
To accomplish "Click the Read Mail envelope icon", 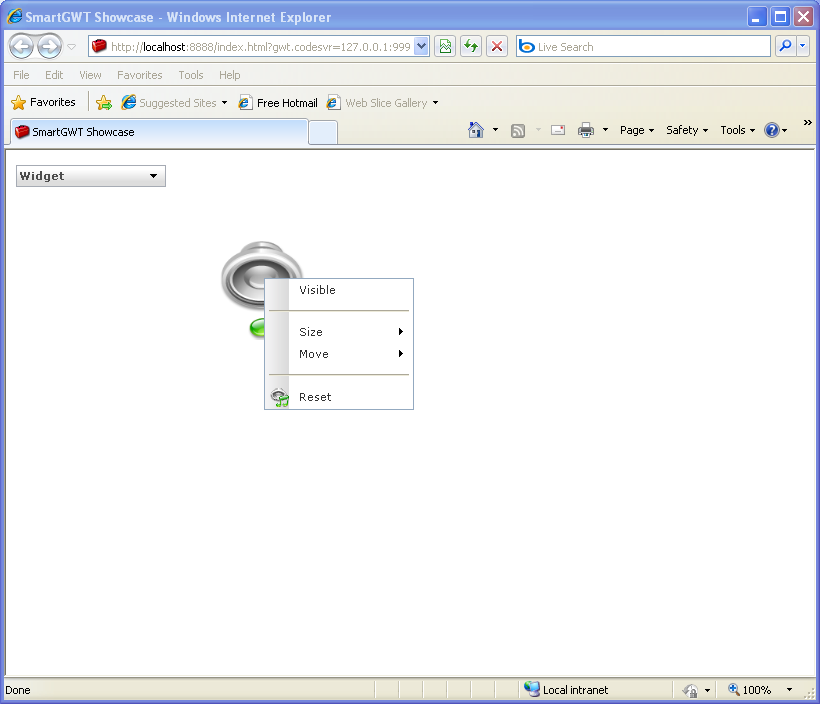I will [x=558, y=130].
